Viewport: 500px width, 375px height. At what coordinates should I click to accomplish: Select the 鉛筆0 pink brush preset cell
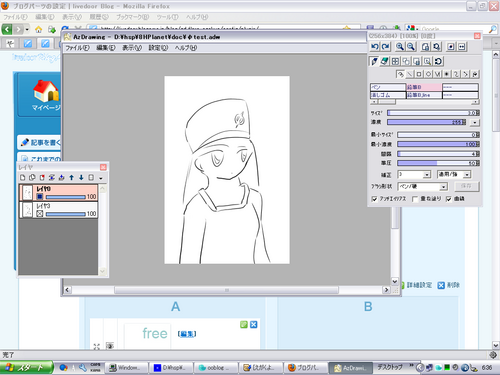(x=424, y=87)
